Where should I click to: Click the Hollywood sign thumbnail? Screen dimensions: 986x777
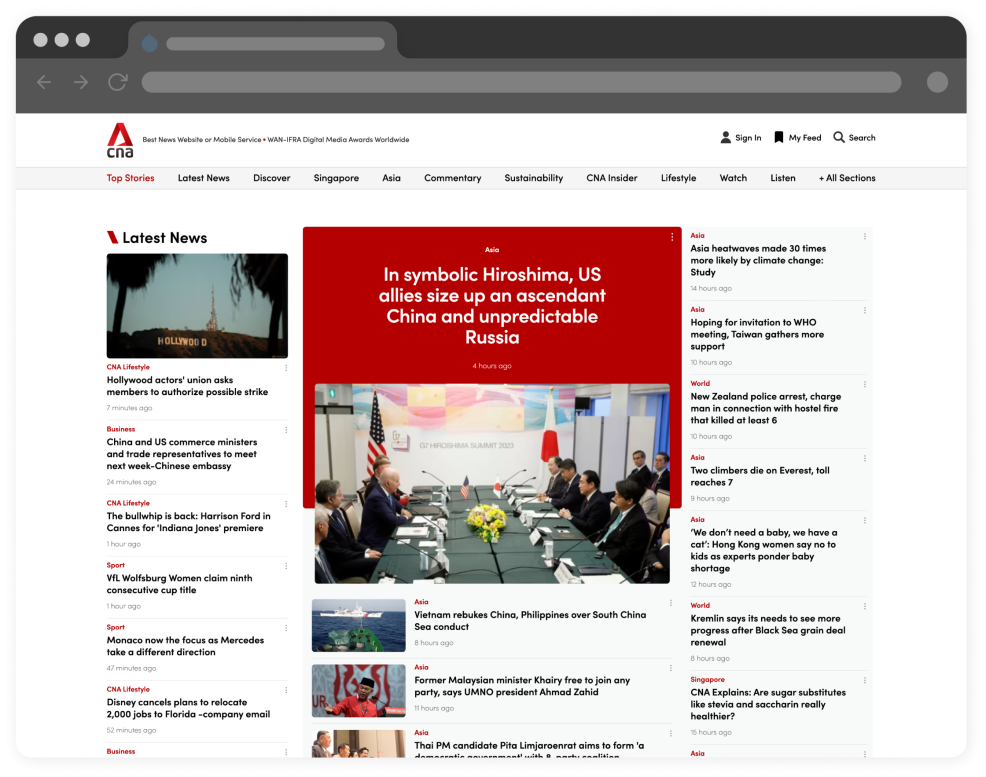click(197, 305)
